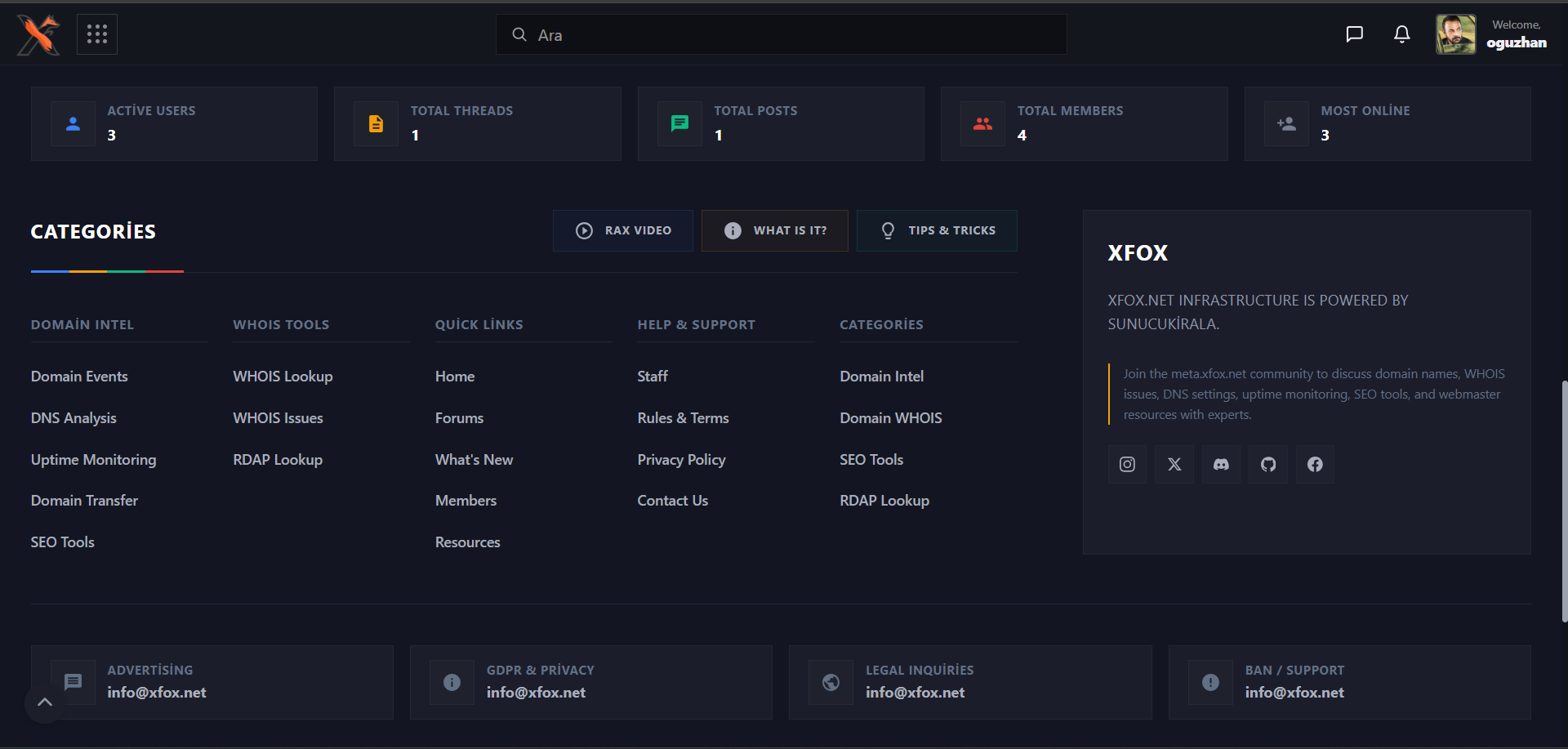
Task: Open the oguzhan user avatar menu
Action: click(x=1455, y=34)
